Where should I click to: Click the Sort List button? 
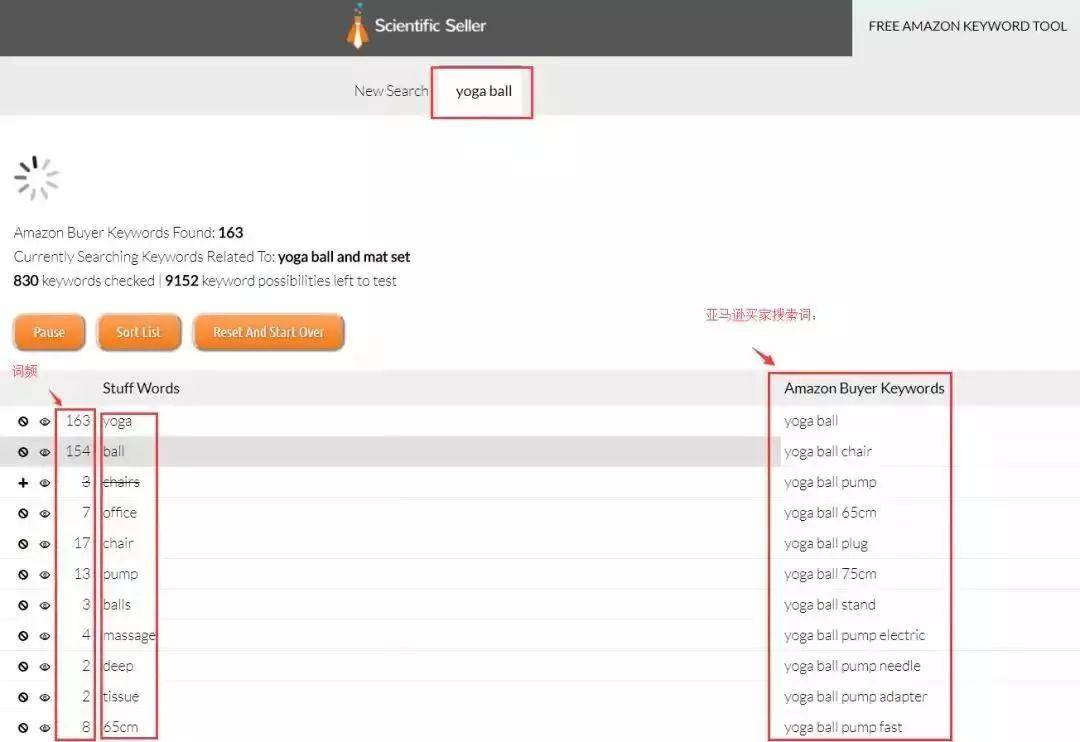[138, 332]
